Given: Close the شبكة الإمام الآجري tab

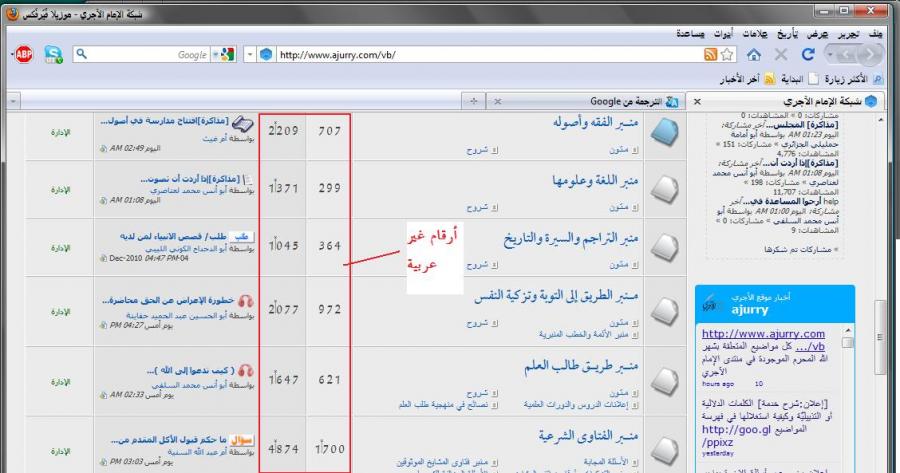Looking at the screenshot, I should pyautogui.click(x=697, y=101).
